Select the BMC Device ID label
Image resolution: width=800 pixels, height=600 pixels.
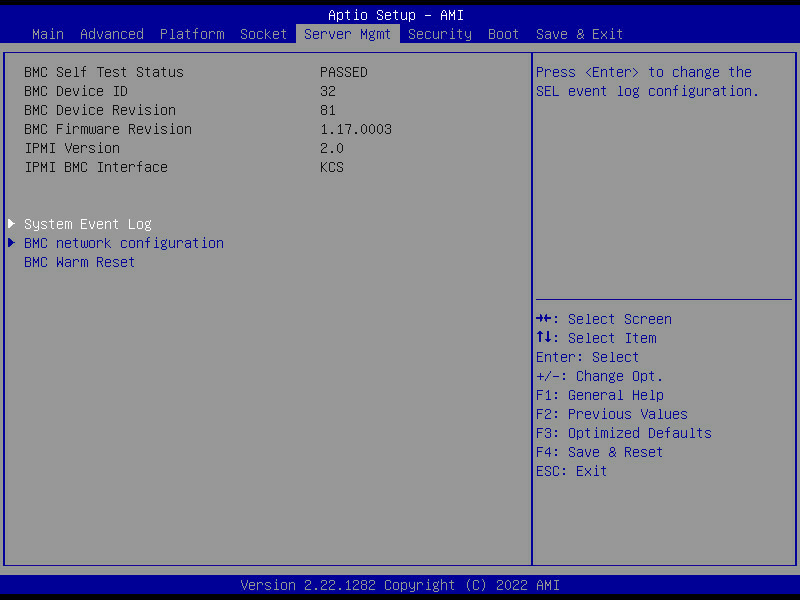pyautogui.click(x=76, y=91)
